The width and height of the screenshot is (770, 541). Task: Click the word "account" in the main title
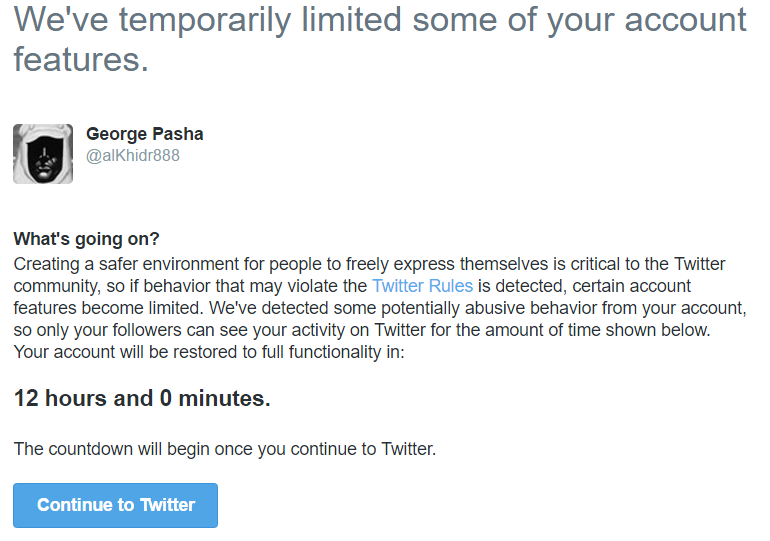point(685,21)
